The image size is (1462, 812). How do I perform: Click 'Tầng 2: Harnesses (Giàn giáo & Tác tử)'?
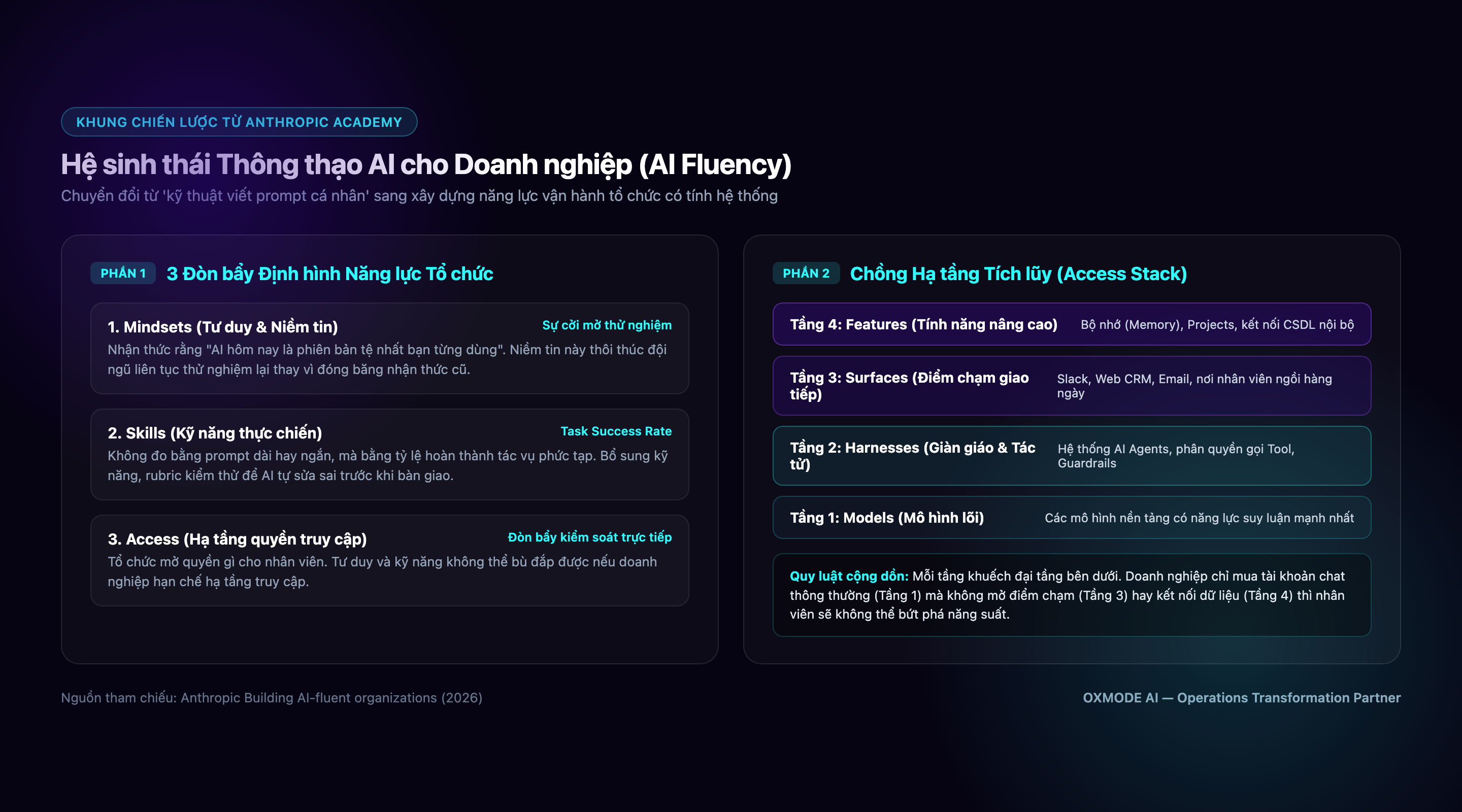pyautogui.click(x=913, y=456)
